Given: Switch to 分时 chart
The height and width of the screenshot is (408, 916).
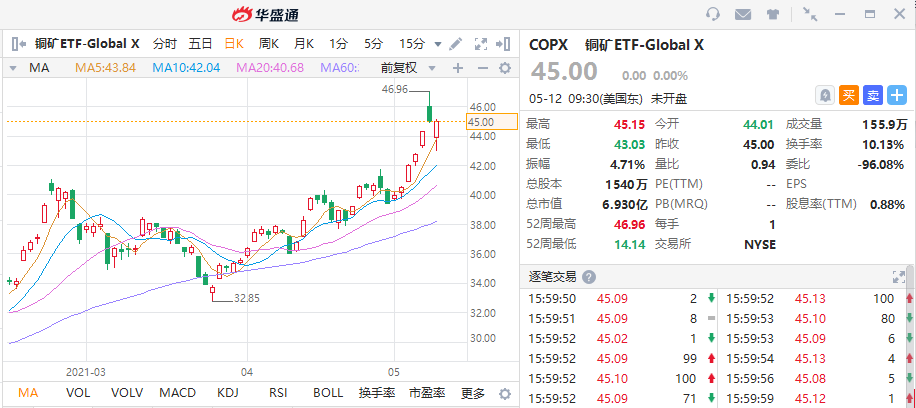Looking at the screenshot, I should [165, 43].
